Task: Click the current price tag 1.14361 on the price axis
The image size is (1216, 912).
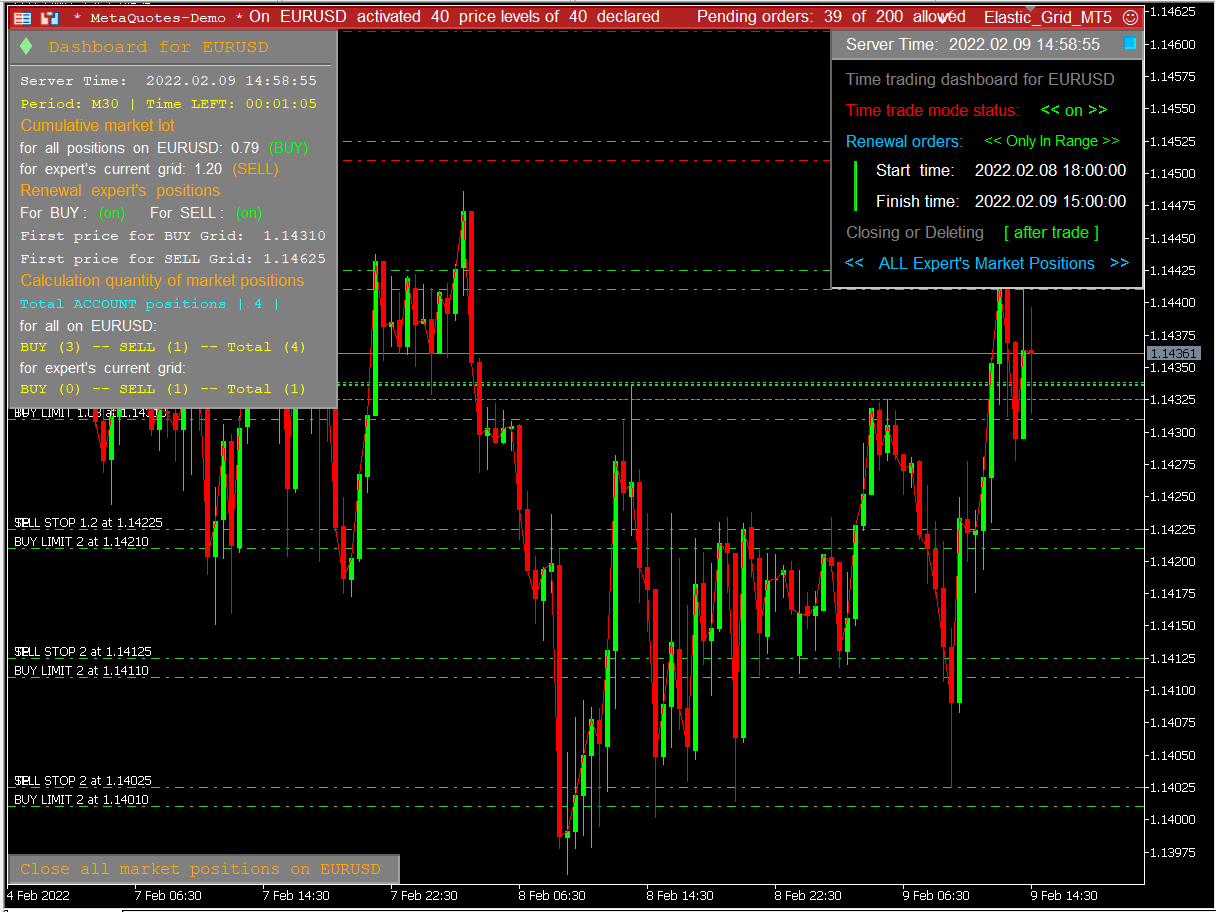Action: point(1173,354)
